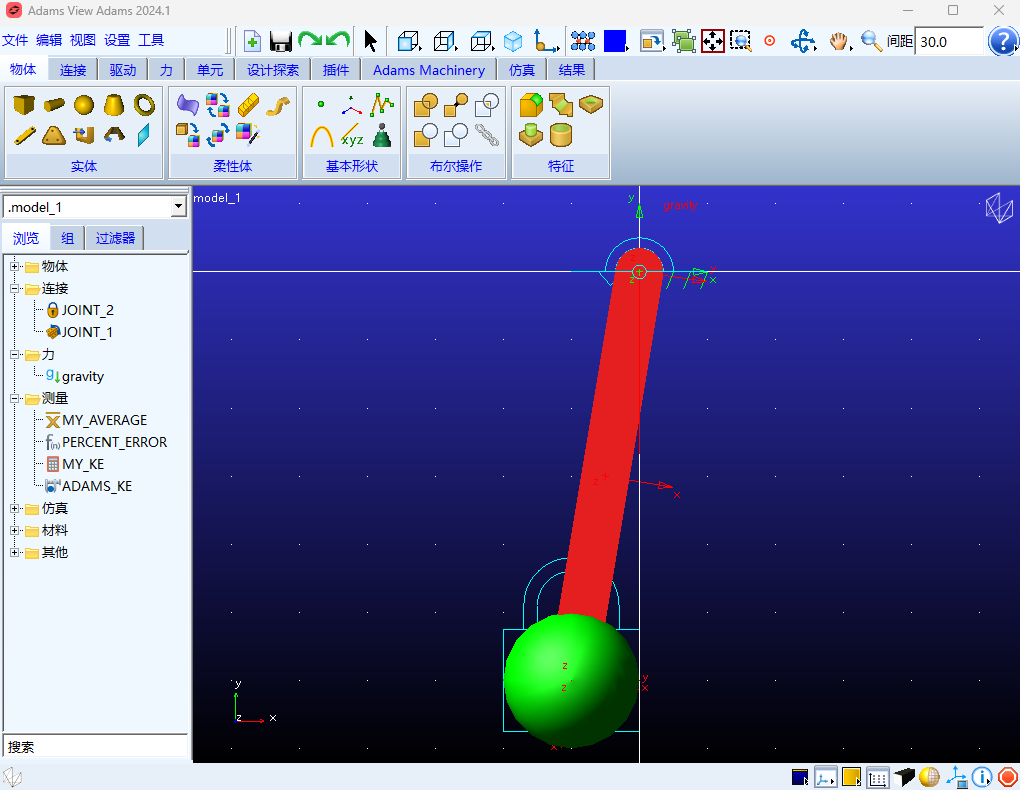Open the blue info icon in status bar
1020x790 pixels.
coord(982,777)
